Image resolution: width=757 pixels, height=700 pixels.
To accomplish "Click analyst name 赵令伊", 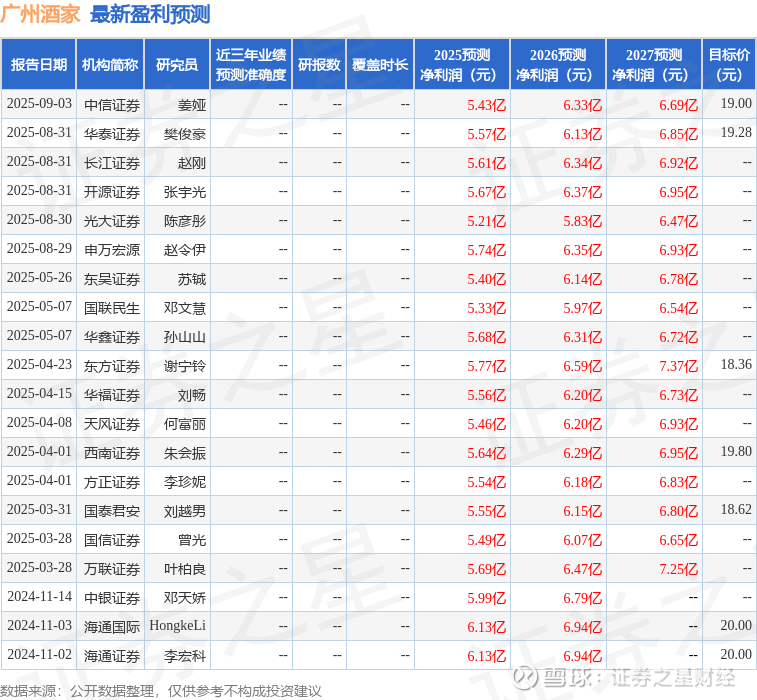I will pyautogui.click(x=185, y=250).
